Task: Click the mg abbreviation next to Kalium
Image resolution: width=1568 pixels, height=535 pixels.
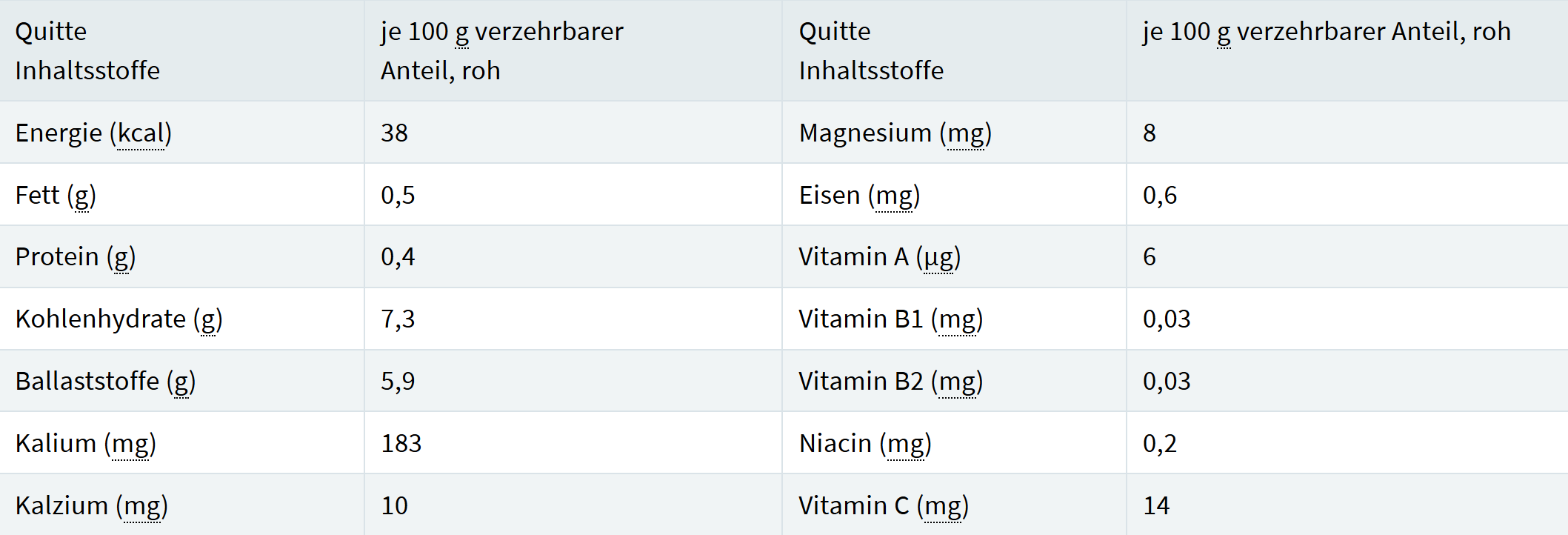Action: point(130,444)
